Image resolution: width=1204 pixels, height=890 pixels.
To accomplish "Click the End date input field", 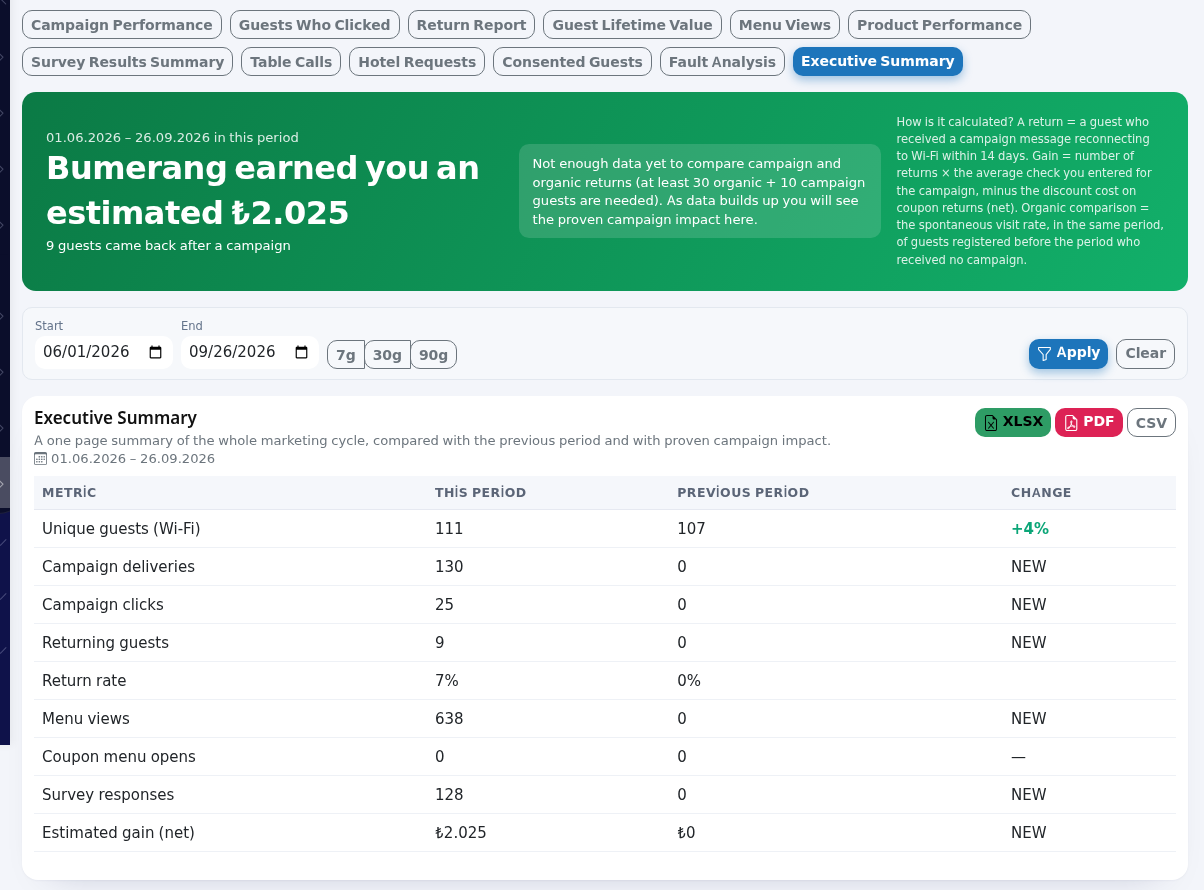I will click(250, 352).
